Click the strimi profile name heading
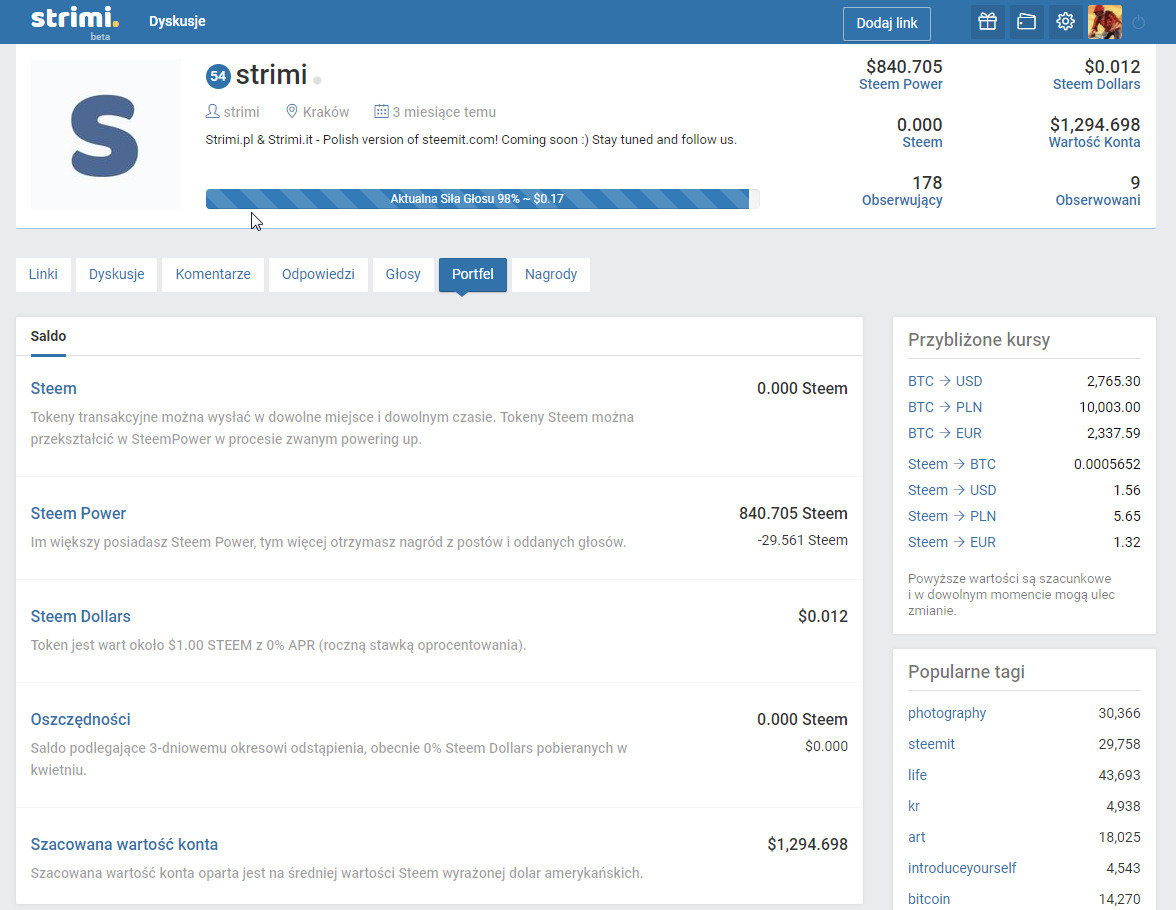 [272, 75]
